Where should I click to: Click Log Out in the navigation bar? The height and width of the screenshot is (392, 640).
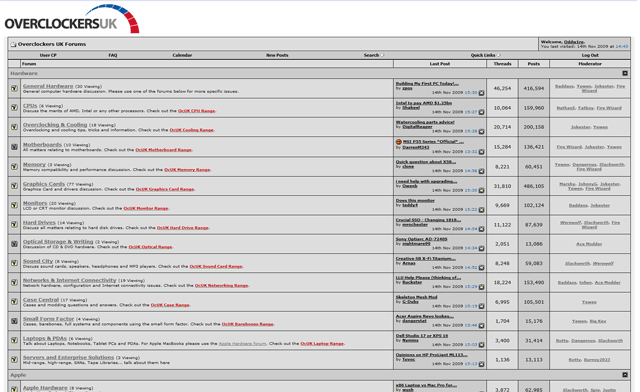click(590, 55)
